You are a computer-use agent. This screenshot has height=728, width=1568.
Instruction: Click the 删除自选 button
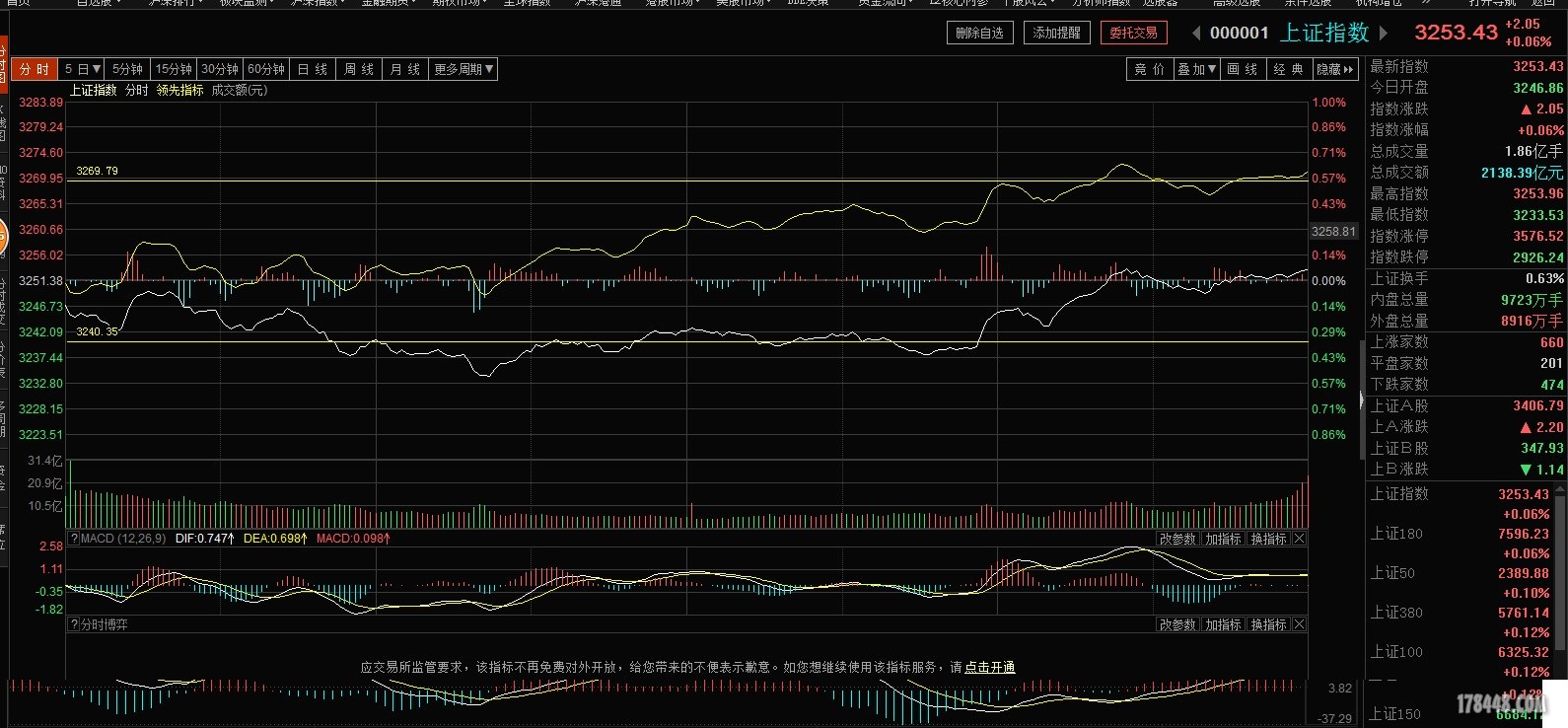coord(979,33)
